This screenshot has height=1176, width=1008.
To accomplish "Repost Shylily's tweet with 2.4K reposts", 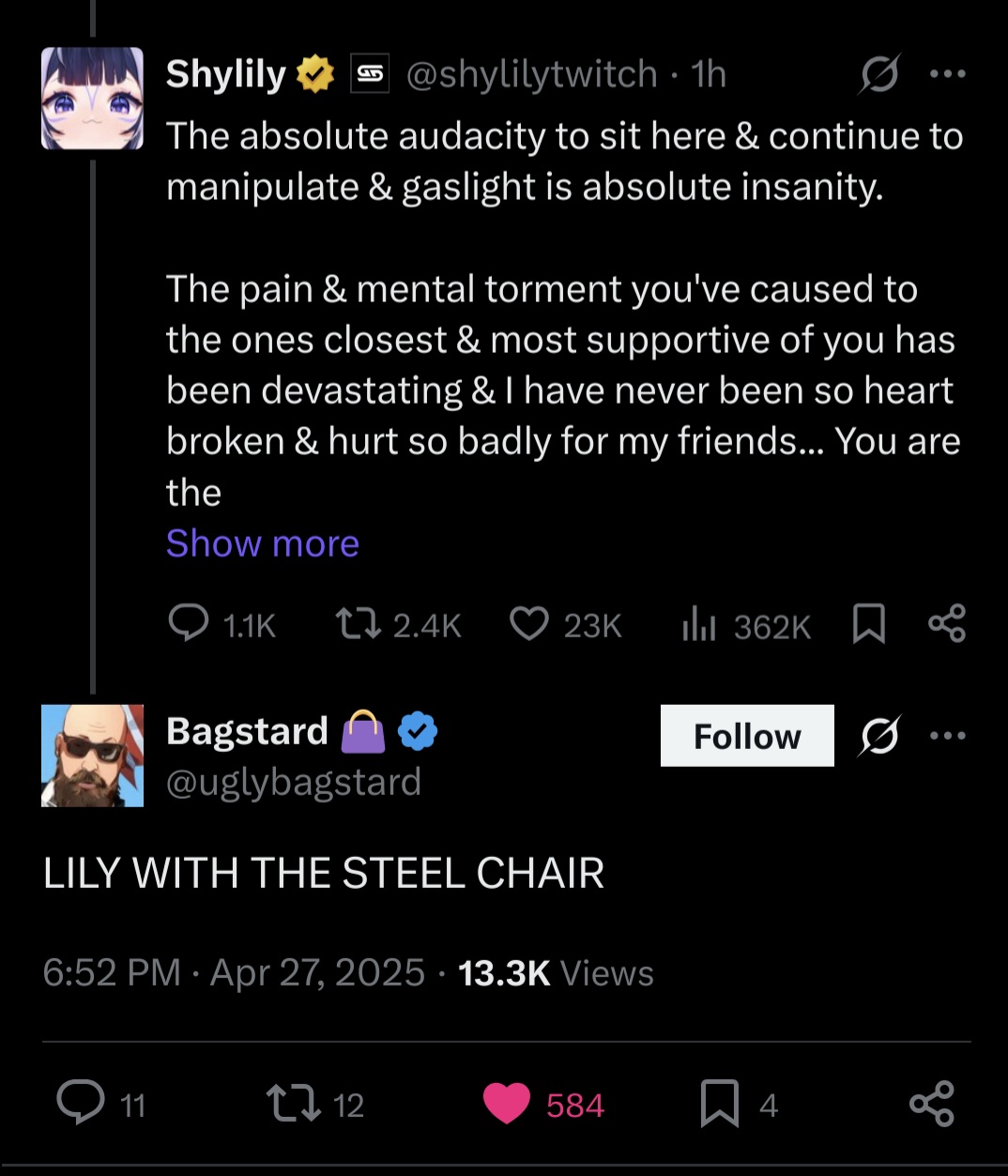I will pyautogui.click(x=359, y=624).
